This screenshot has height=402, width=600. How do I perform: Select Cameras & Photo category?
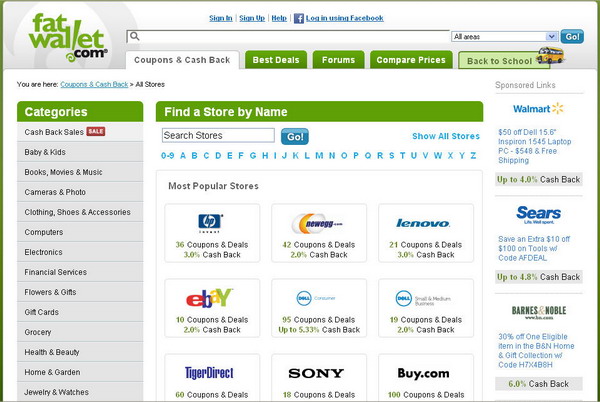[x=80, y=192]
